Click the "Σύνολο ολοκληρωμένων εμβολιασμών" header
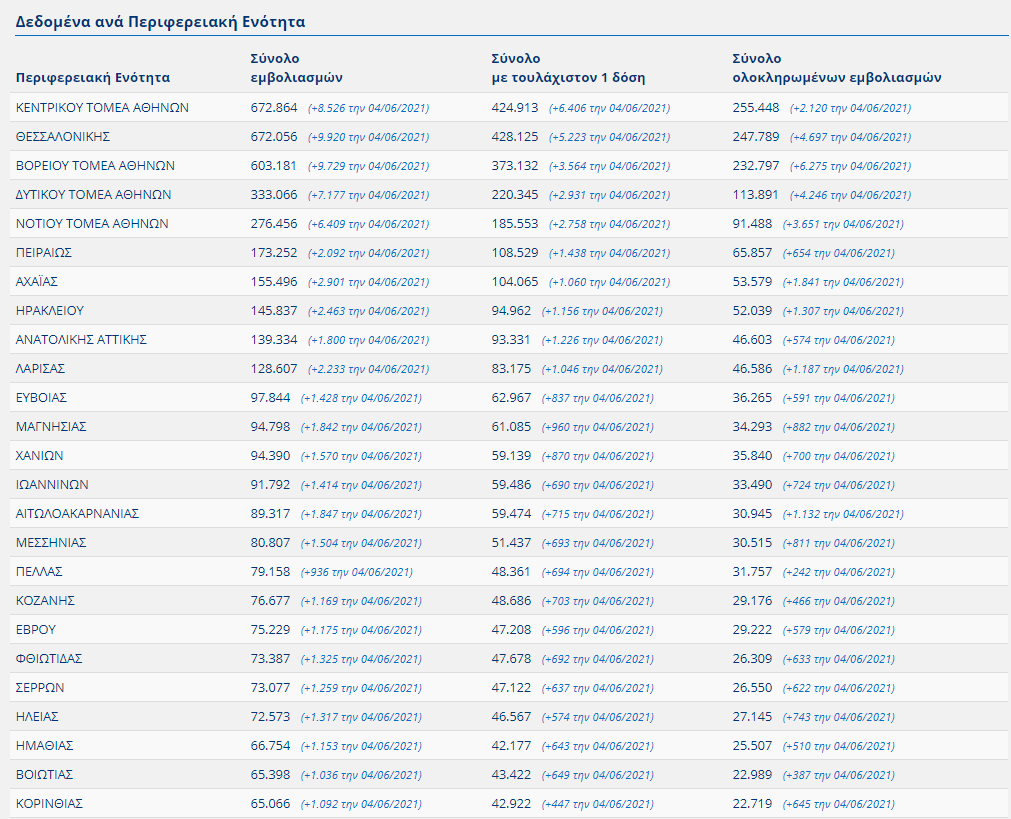 (837, 68)
